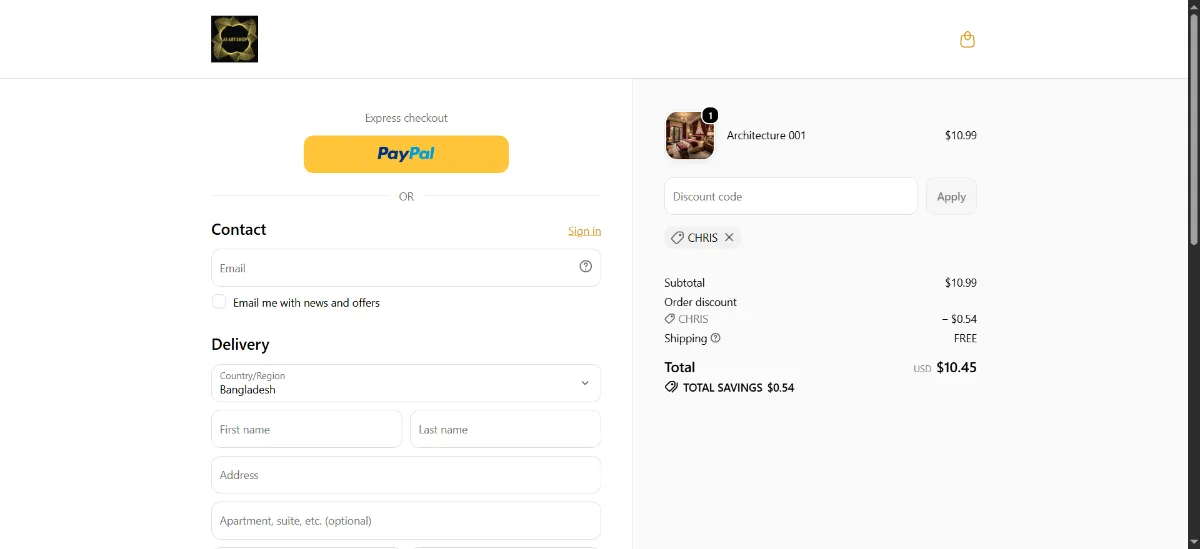Focus the Apartment, suite field
This screenshot has height=549, width=1200.
(406, 521)
